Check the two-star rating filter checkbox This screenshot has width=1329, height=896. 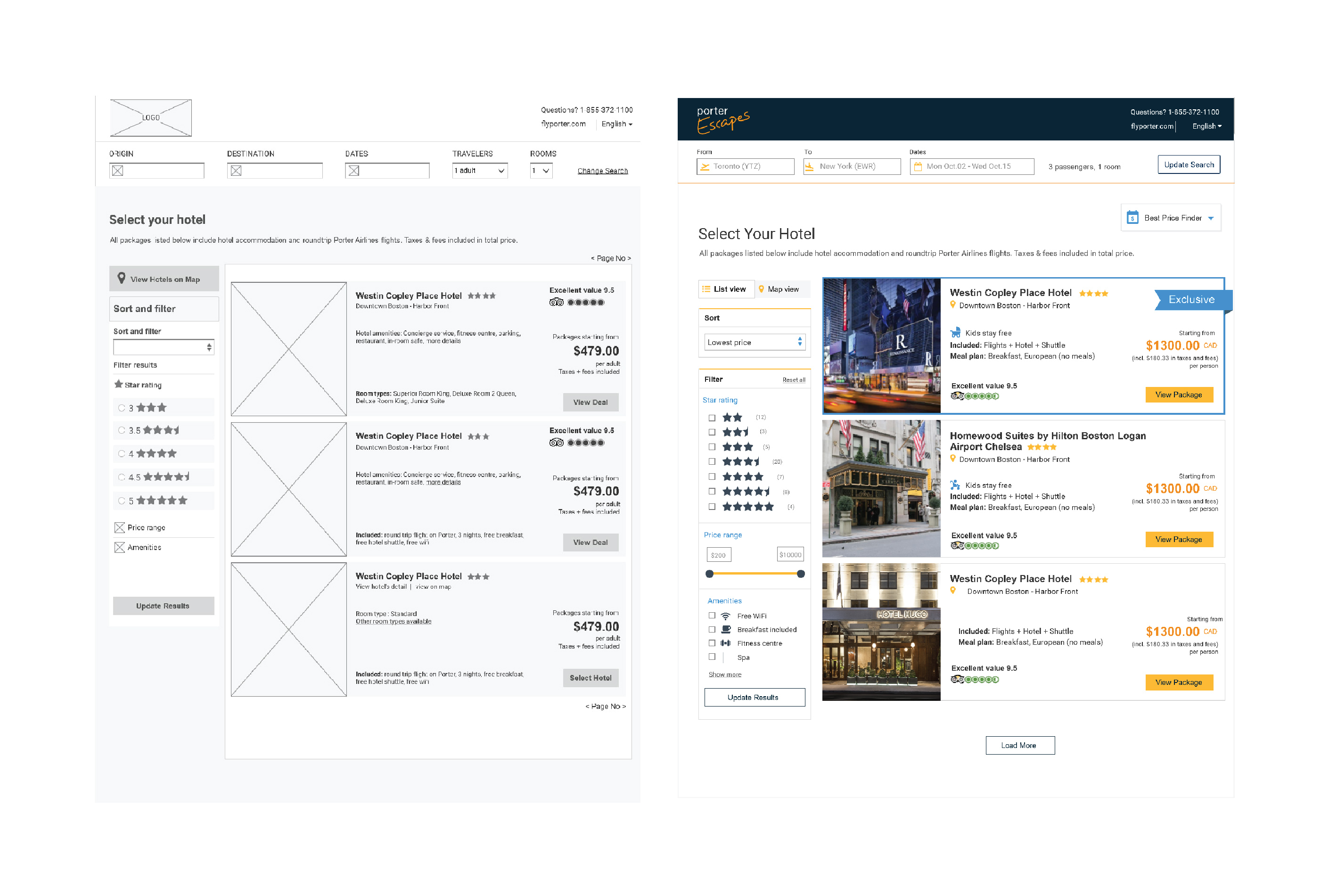pyautogui.click(x=712, y=418)
